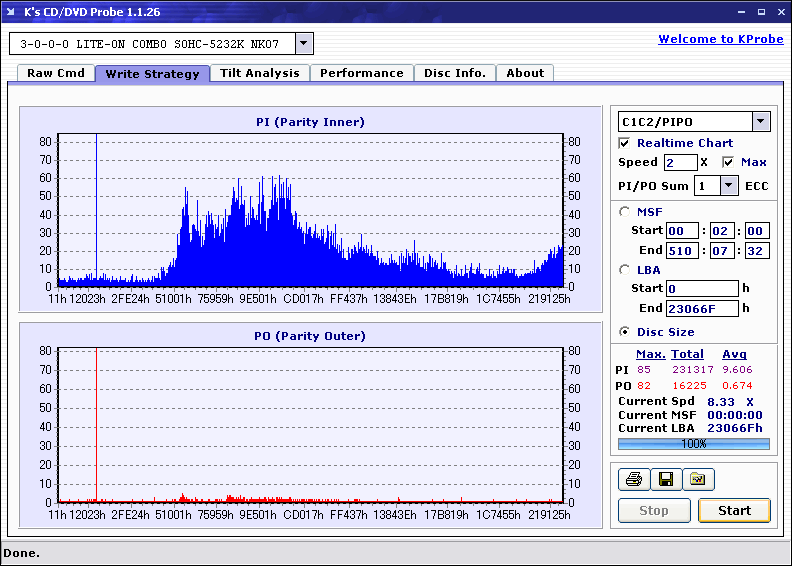Select the MSF radio button
This screenshot has height=566, width=792.
click(x=625, y=212)
